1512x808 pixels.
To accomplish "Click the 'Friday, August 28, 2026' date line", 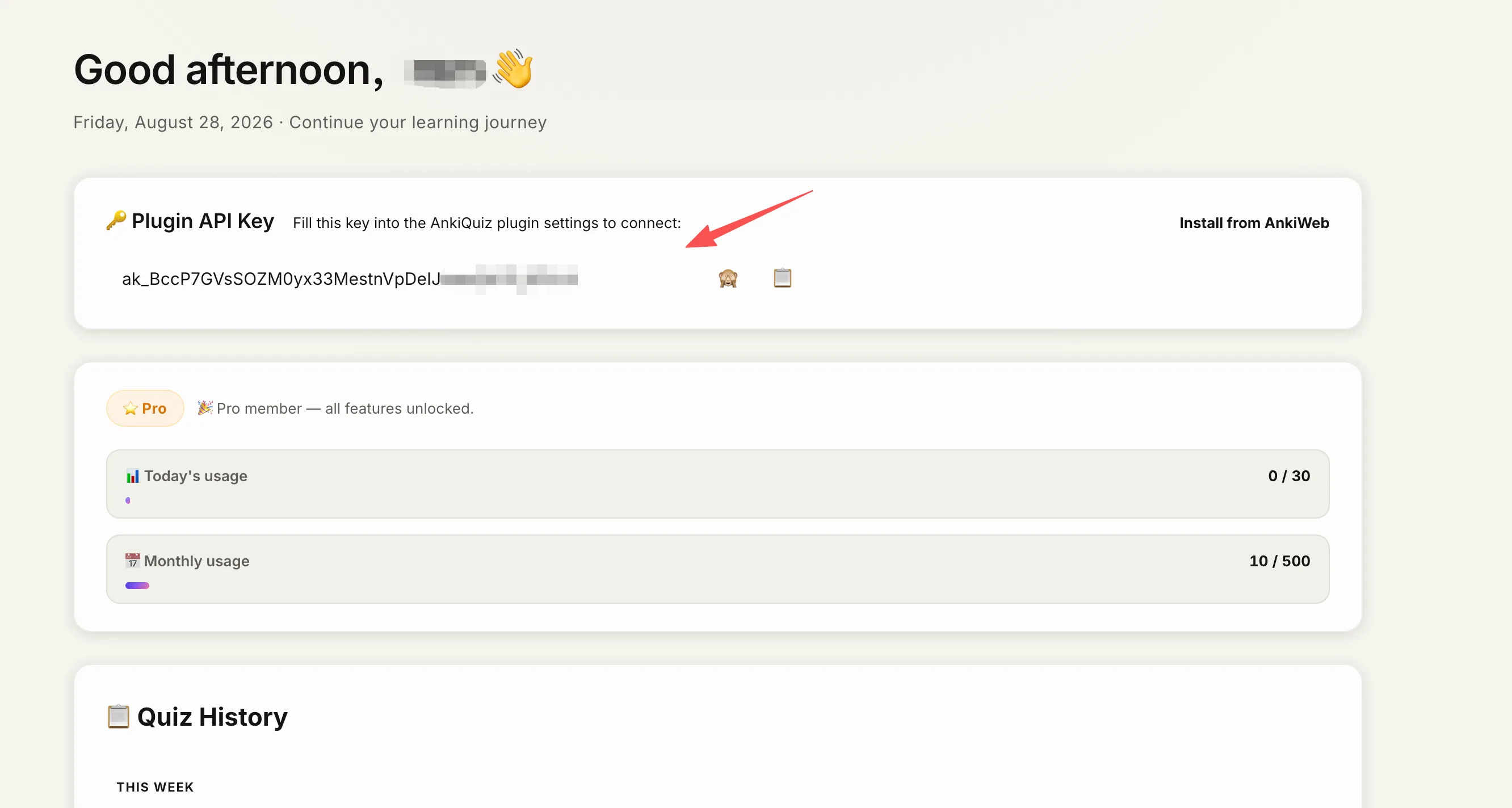I will [x=173, y=122].
